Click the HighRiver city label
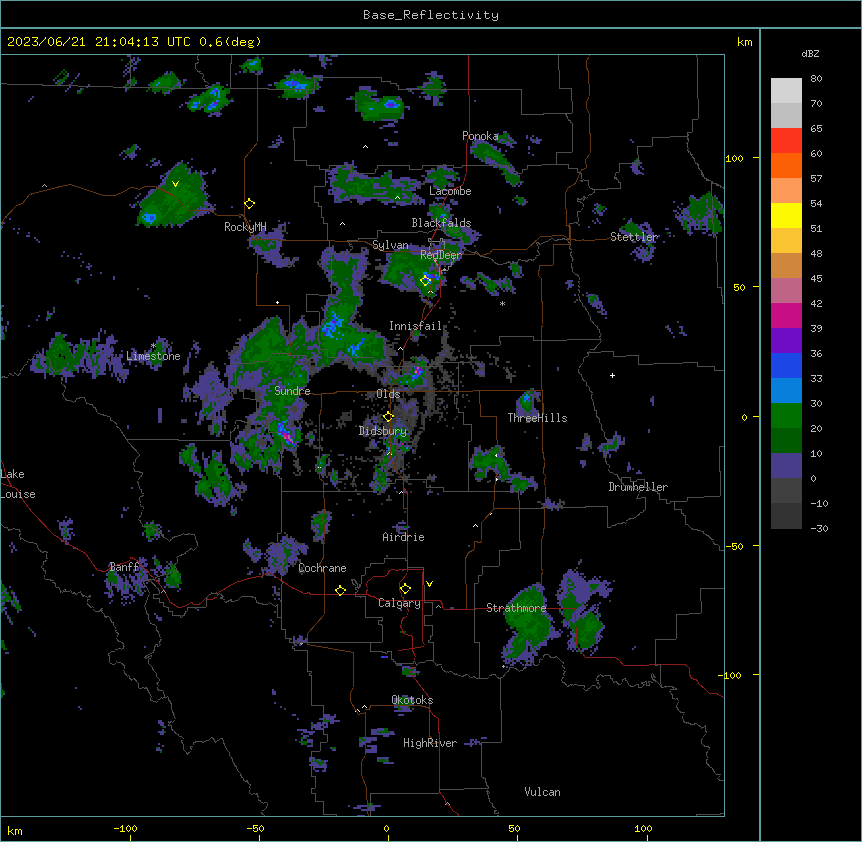Screen dimensions: 862x842 (x=430, y=743)
